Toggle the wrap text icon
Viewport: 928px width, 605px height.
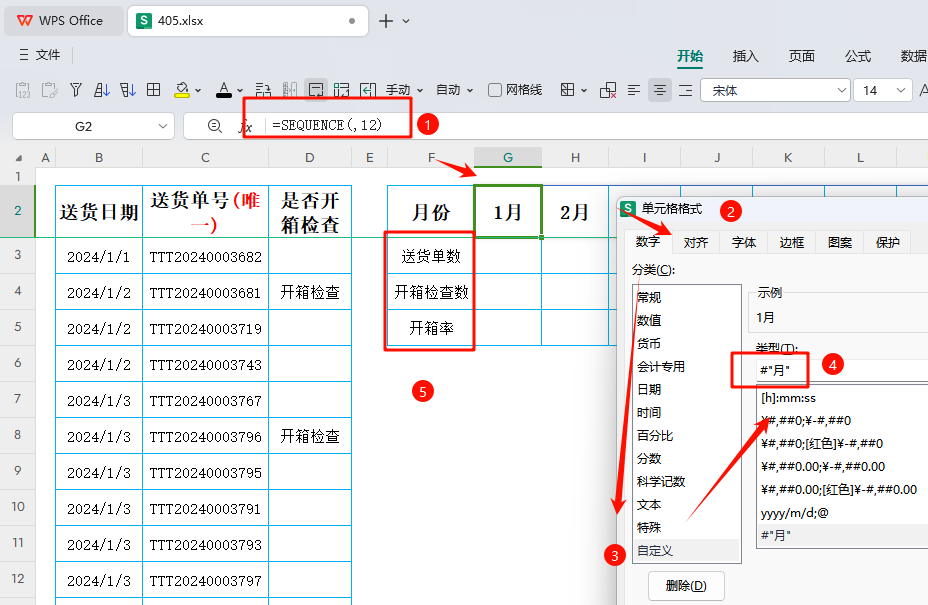click(316, 90)
